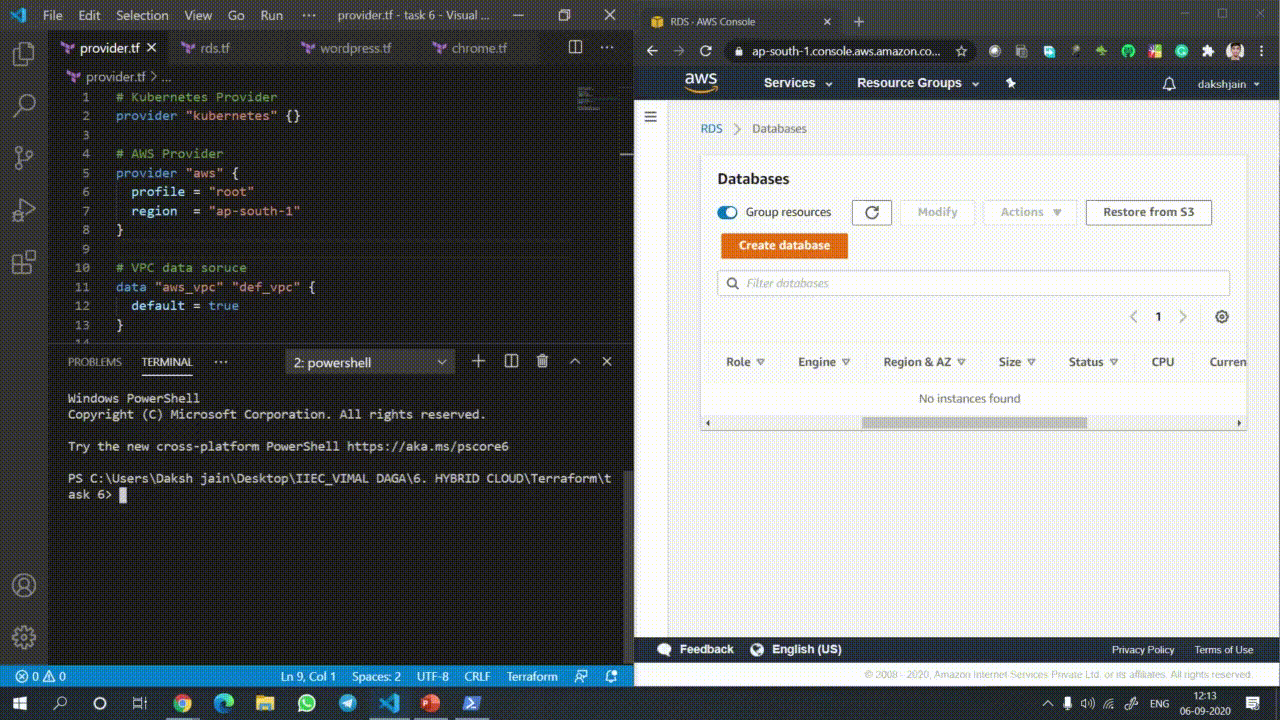Close the terminal panel
Screen dimensions: 1280x720
pos(606,361)
